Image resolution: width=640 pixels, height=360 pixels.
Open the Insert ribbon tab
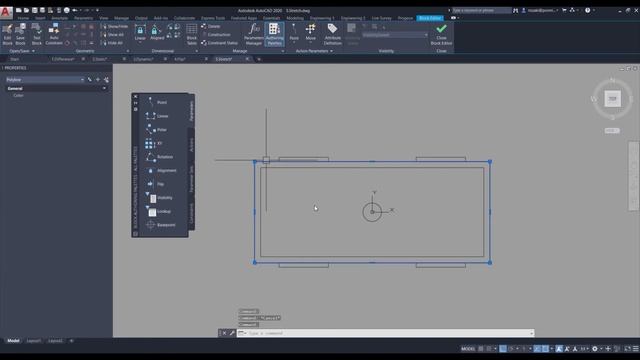pyautogui.click(x=40, y=18)
